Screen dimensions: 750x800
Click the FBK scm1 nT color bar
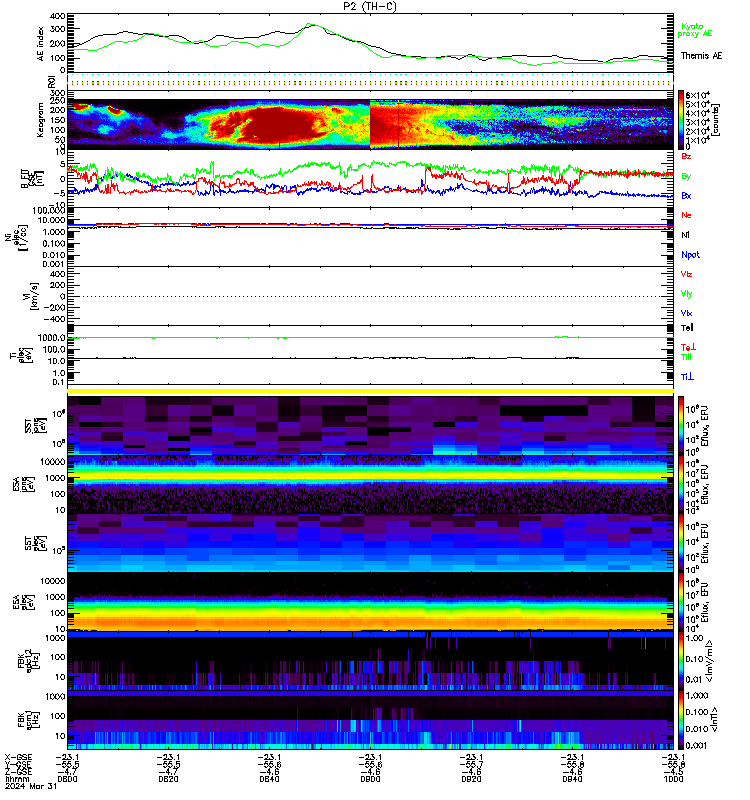point(681,719)
